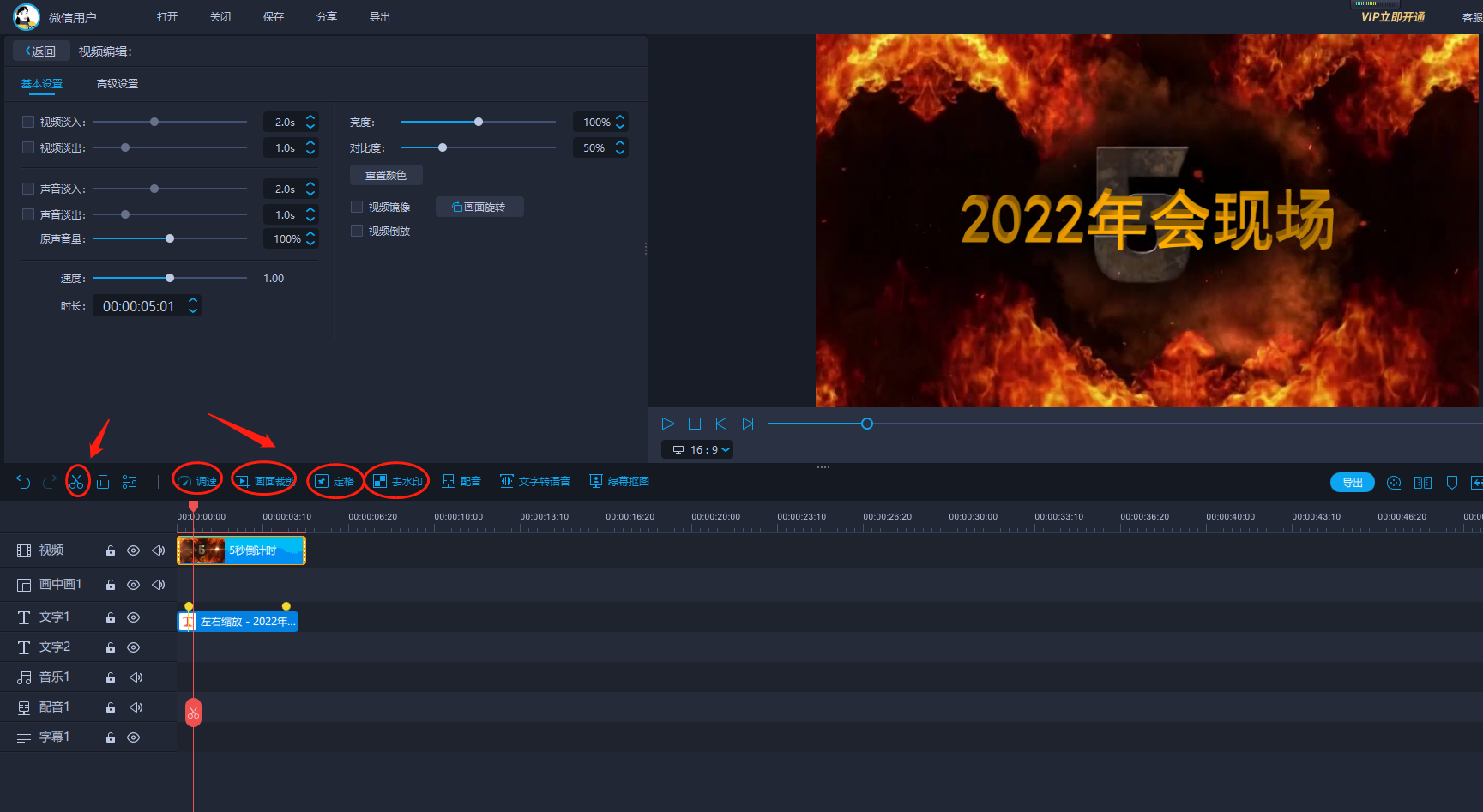This screenshot has width=1483, height=812.
Task: Hide the 视频 track with eye icon
Action: [134, 550]
